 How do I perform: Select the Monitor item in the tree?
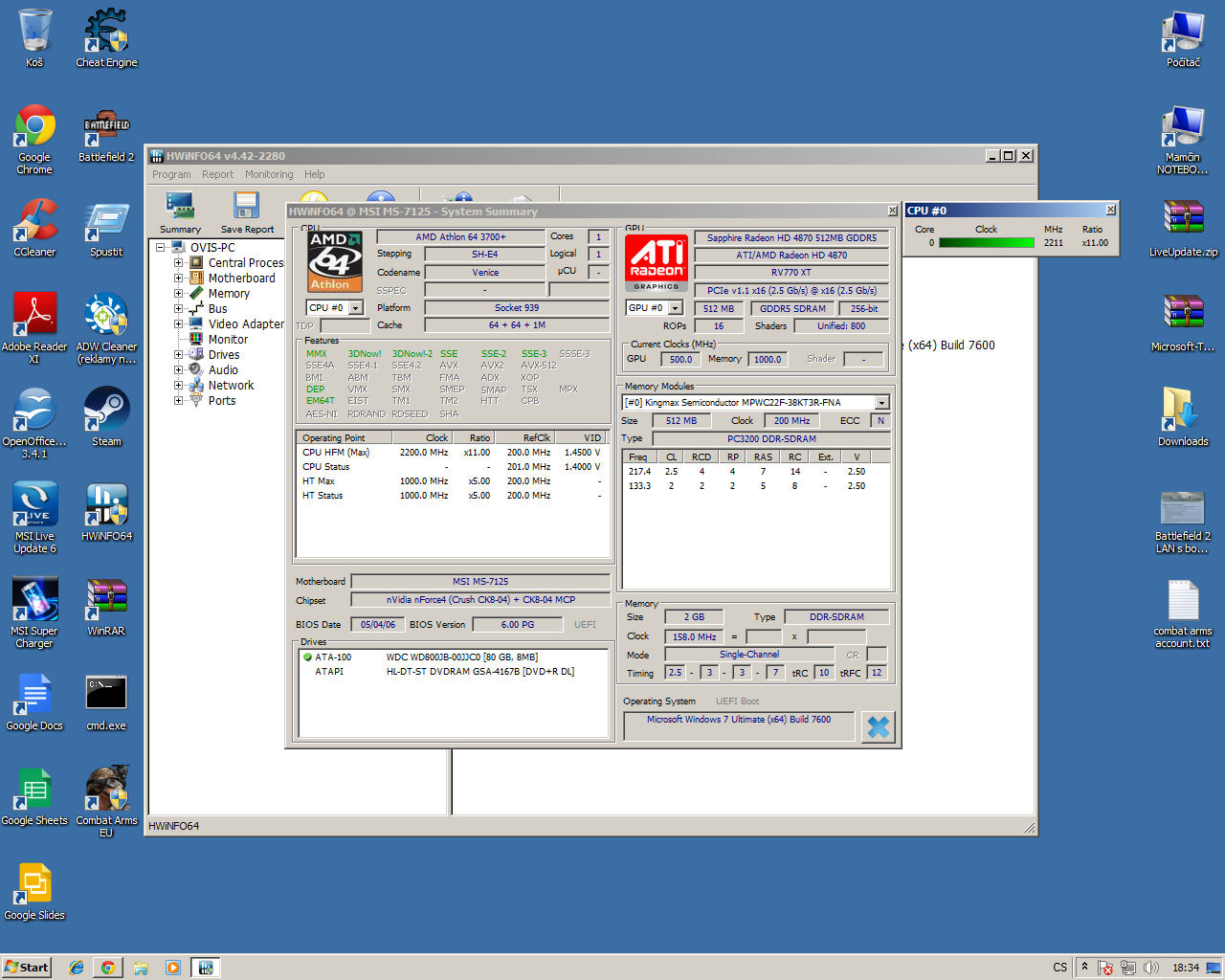(x=228, y=339)
